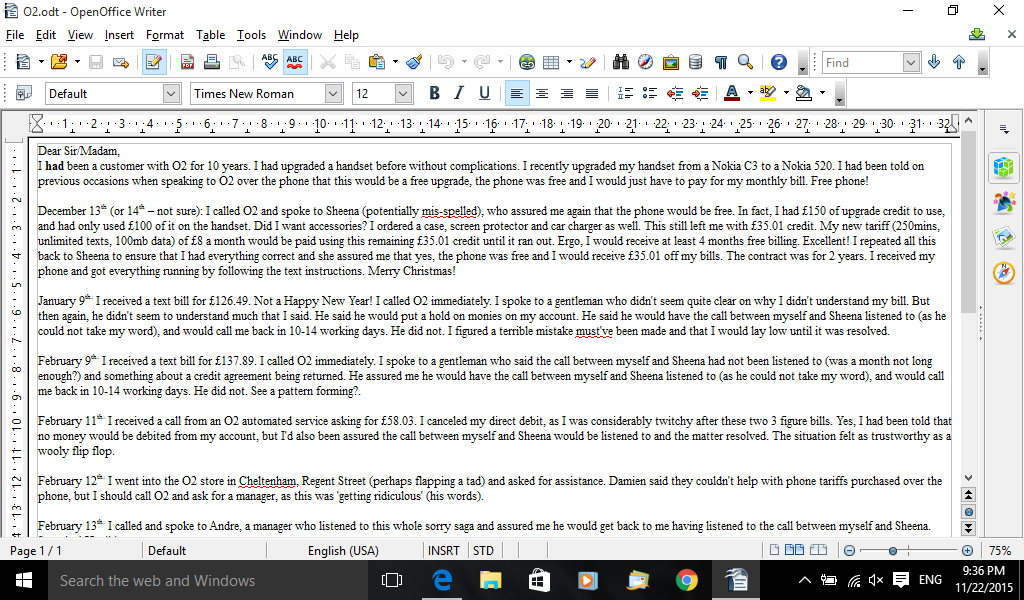The height and width of the screenshot is (600, 1024).
Task: Open the Navigator compass icon in toolbar
Action: [x=645, y=62]
